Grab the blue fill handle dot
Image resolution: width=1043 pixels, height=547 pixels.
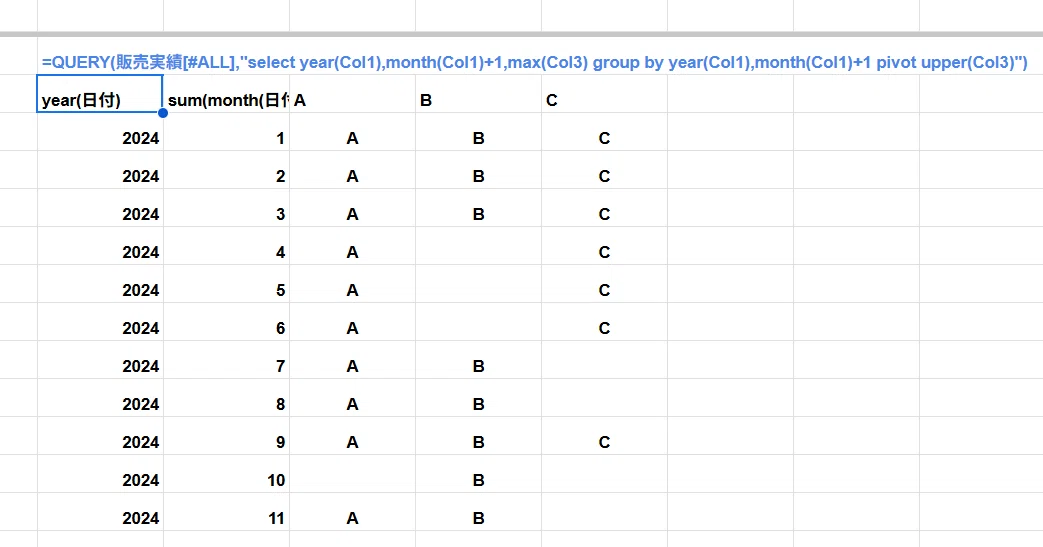(x=163, y=113)
